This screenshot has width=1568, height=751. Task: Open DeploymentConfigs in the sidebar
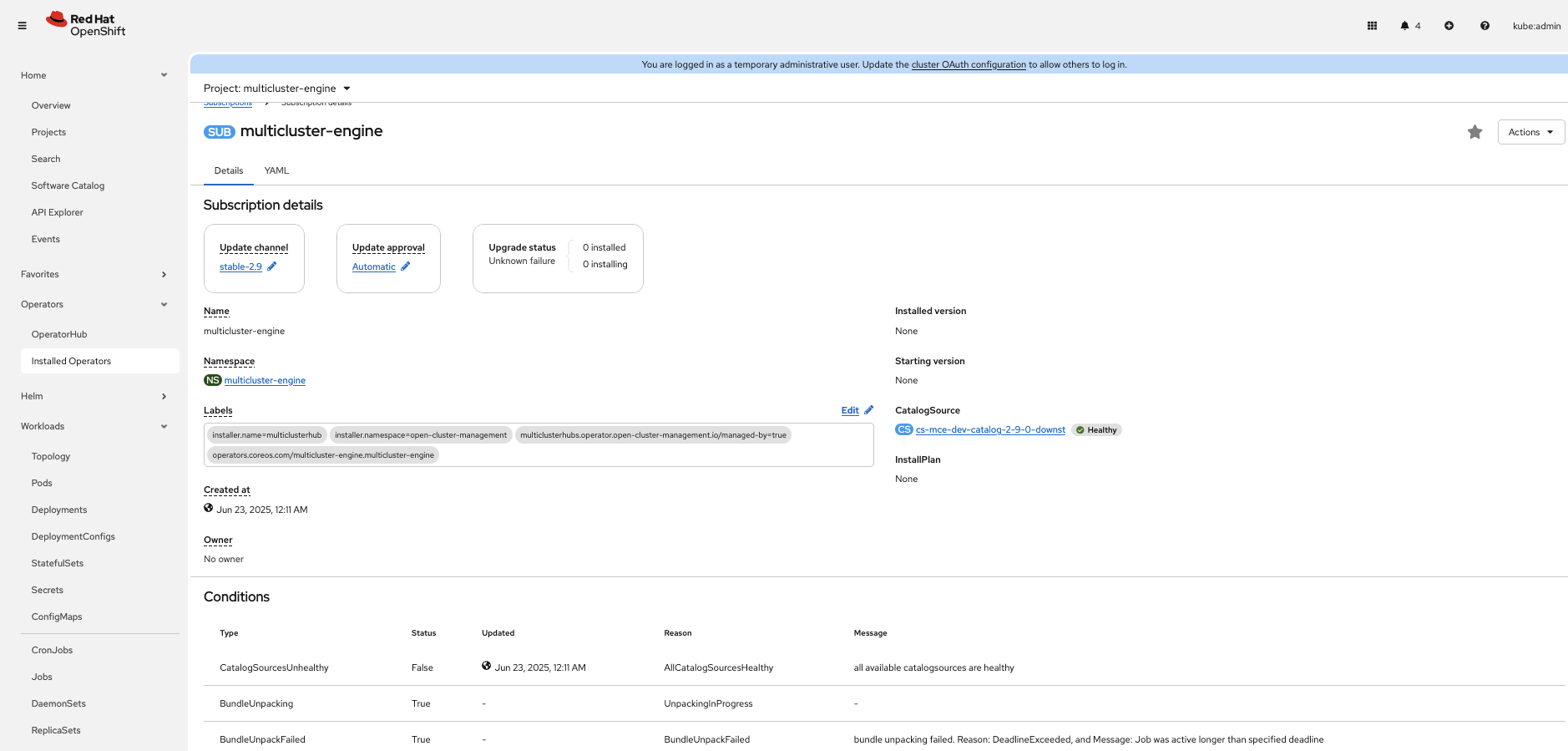click(x=73, y=536)
